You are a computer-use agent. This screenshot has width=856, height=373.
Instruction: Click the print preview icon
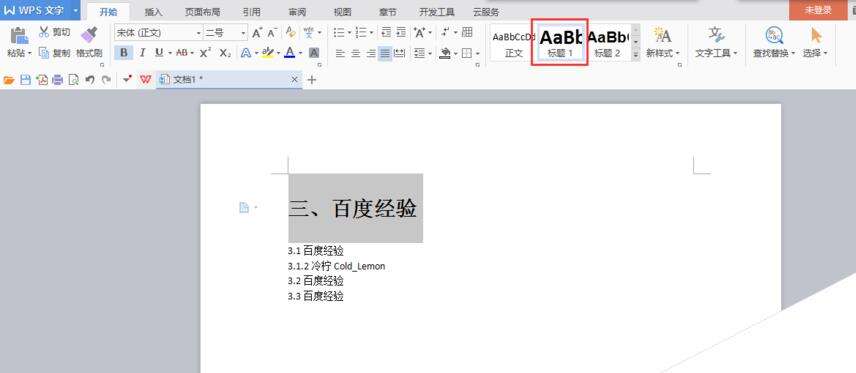pos(74,80)
